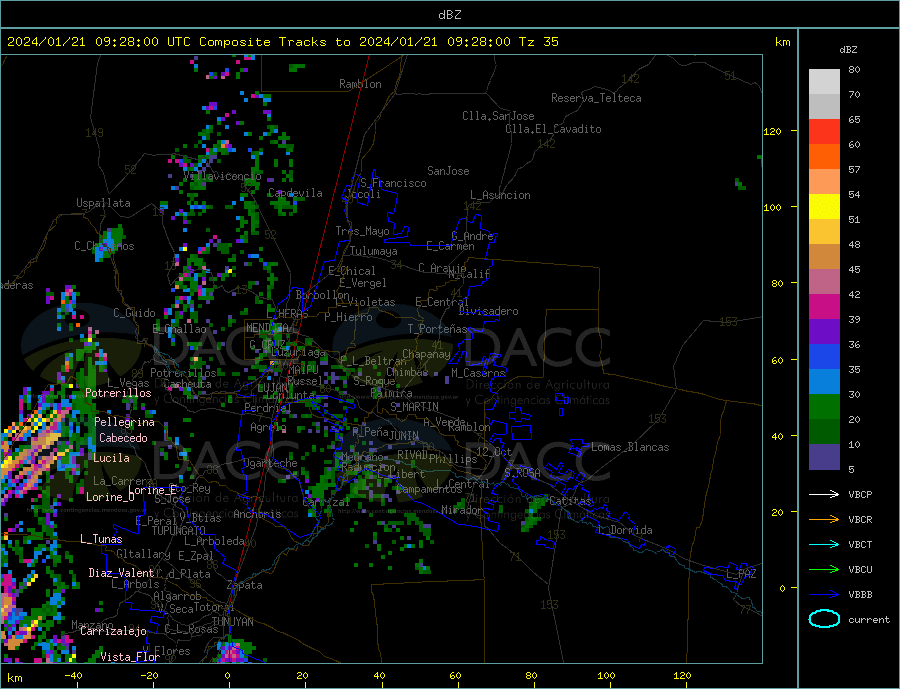This screenshot has height=689, width=900.
Task: Pick the purple swatch next to 39
Action: click(824, 331)
